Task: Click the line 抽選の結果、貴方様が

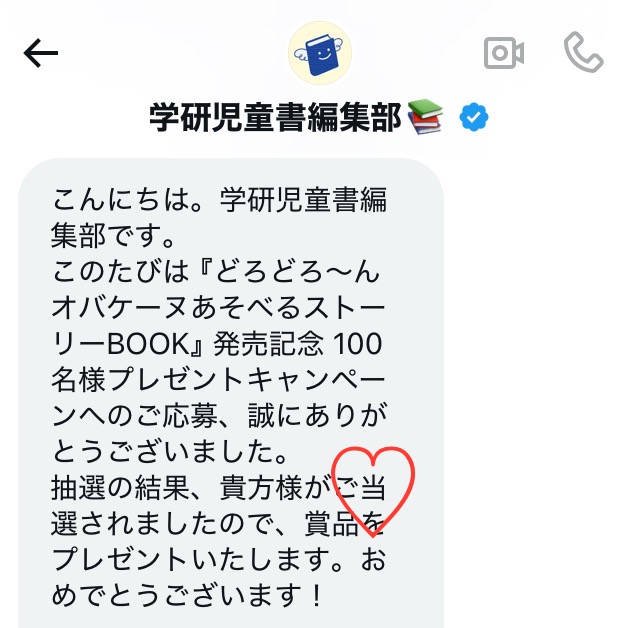Action: point(191,488)
